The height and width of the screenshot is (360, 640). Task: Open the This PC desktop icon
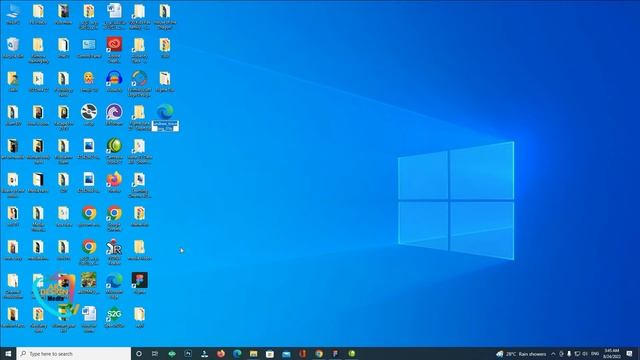pyautogui.click(x=13, y=14)
